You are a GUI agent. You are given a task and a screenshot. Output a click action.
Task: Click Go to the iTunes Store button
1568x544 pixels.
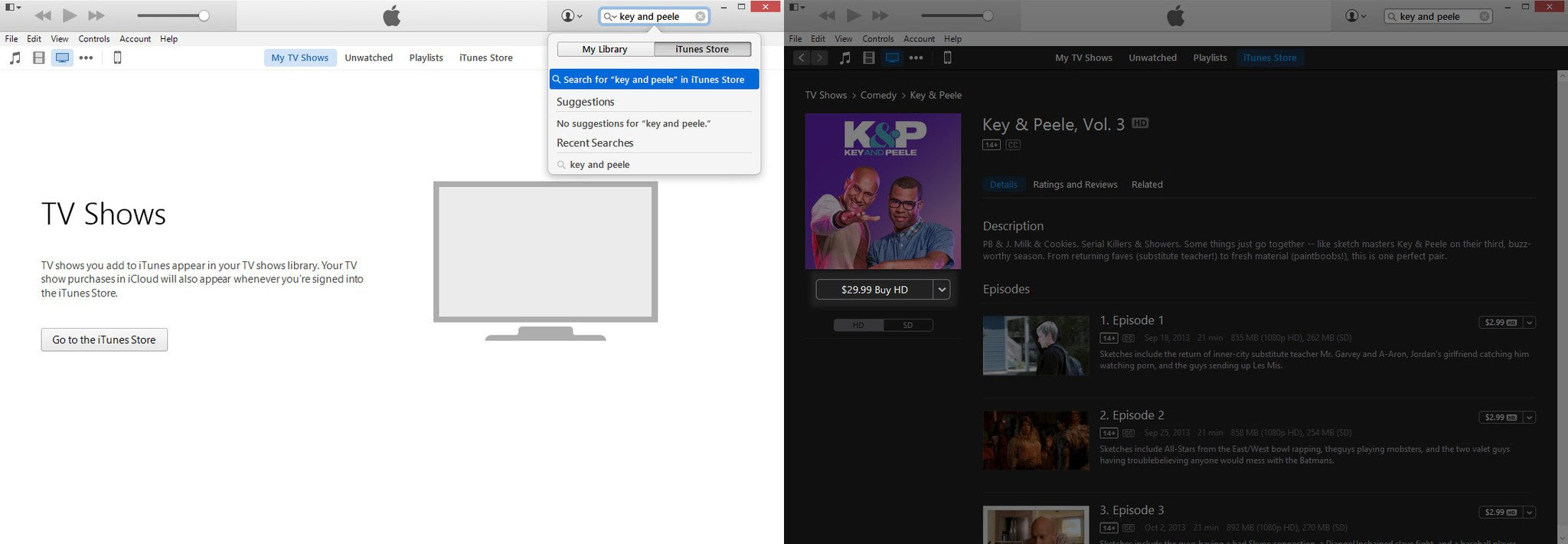[104, 339]
